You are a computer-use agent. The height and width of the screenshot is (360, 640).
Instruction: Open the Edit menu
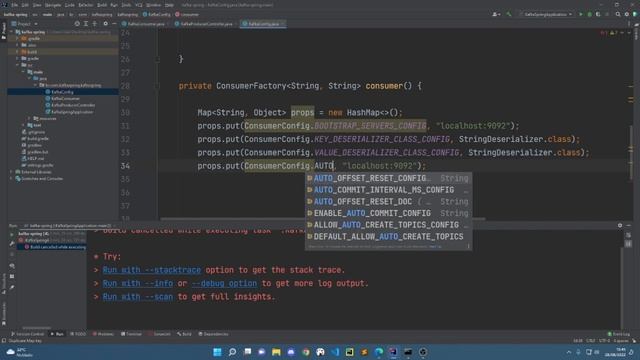pos(25,5)
